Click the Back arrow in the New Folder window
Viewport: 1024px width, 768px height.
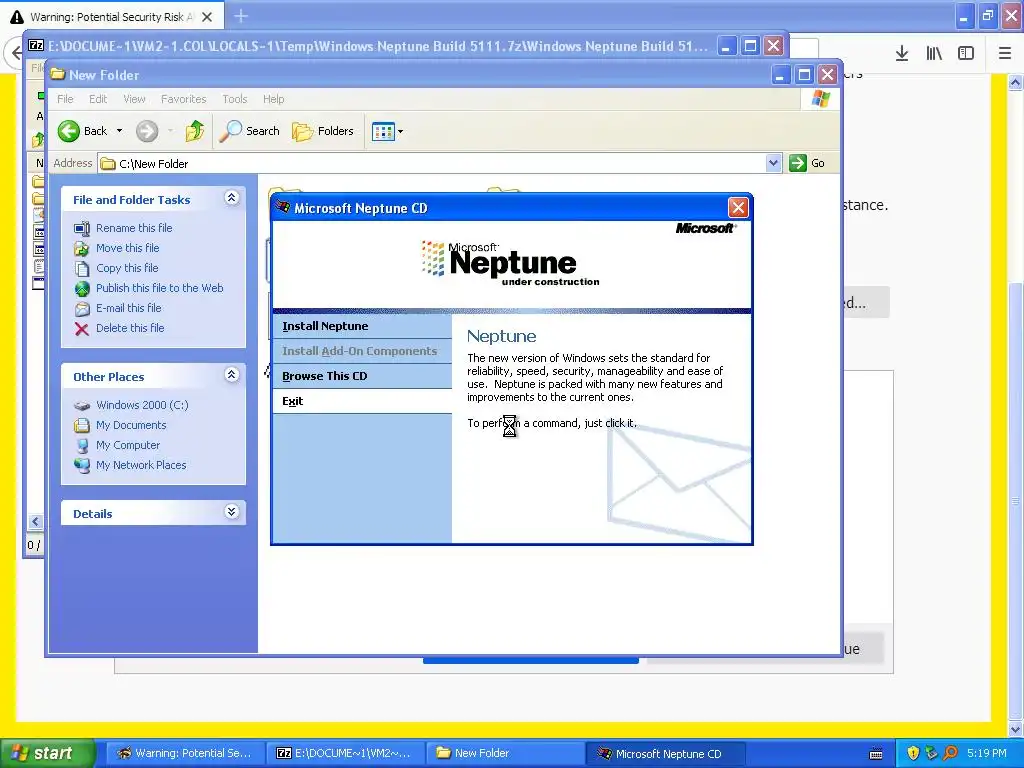coord(69,131)
